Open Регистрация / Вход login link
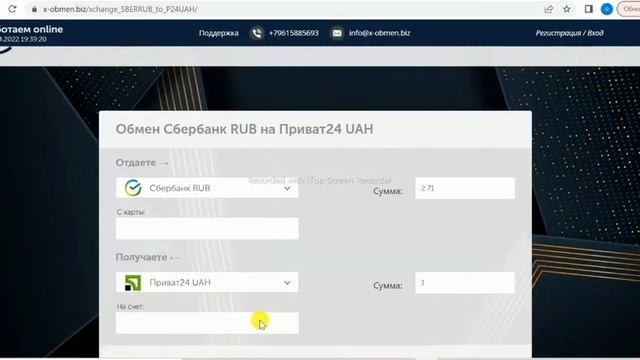Screen dimensions: 640x360 pyautogui.click(x=569, y=33)
